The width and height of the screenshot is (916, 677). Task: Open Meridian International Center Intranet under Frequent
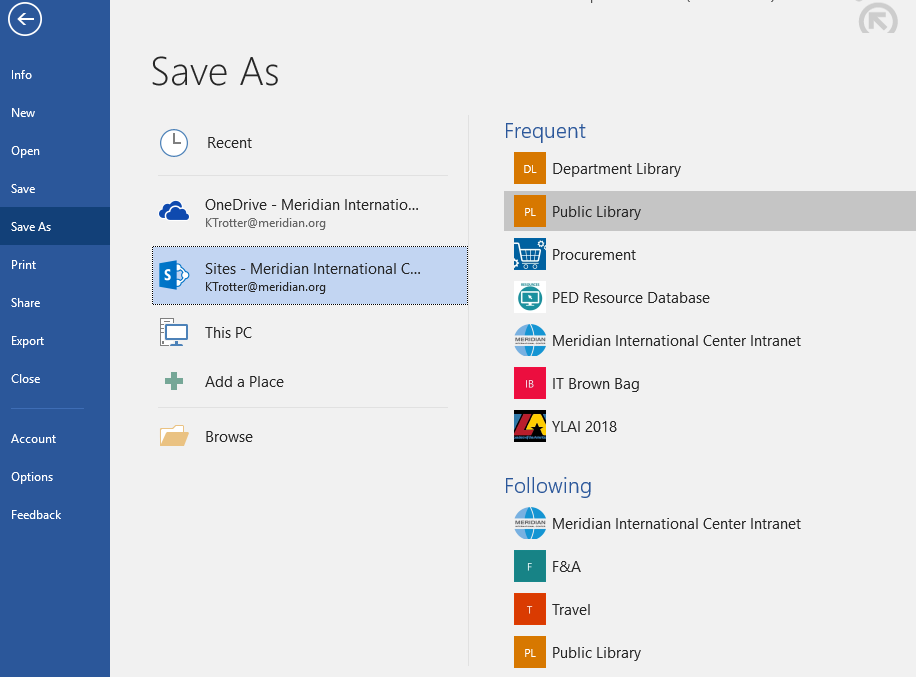[676, 341]
